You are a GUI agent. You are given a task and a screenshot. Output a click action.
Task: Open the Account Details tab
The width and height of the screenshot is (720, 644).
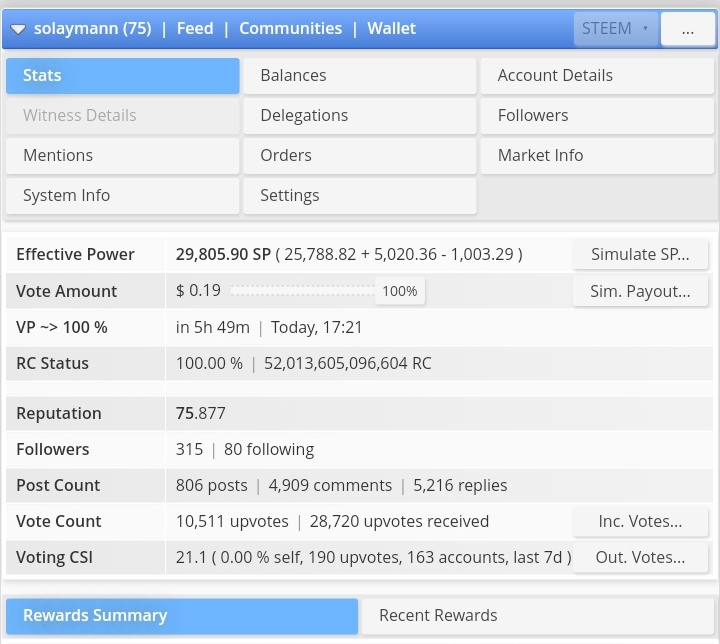click(x=597, y=76)
